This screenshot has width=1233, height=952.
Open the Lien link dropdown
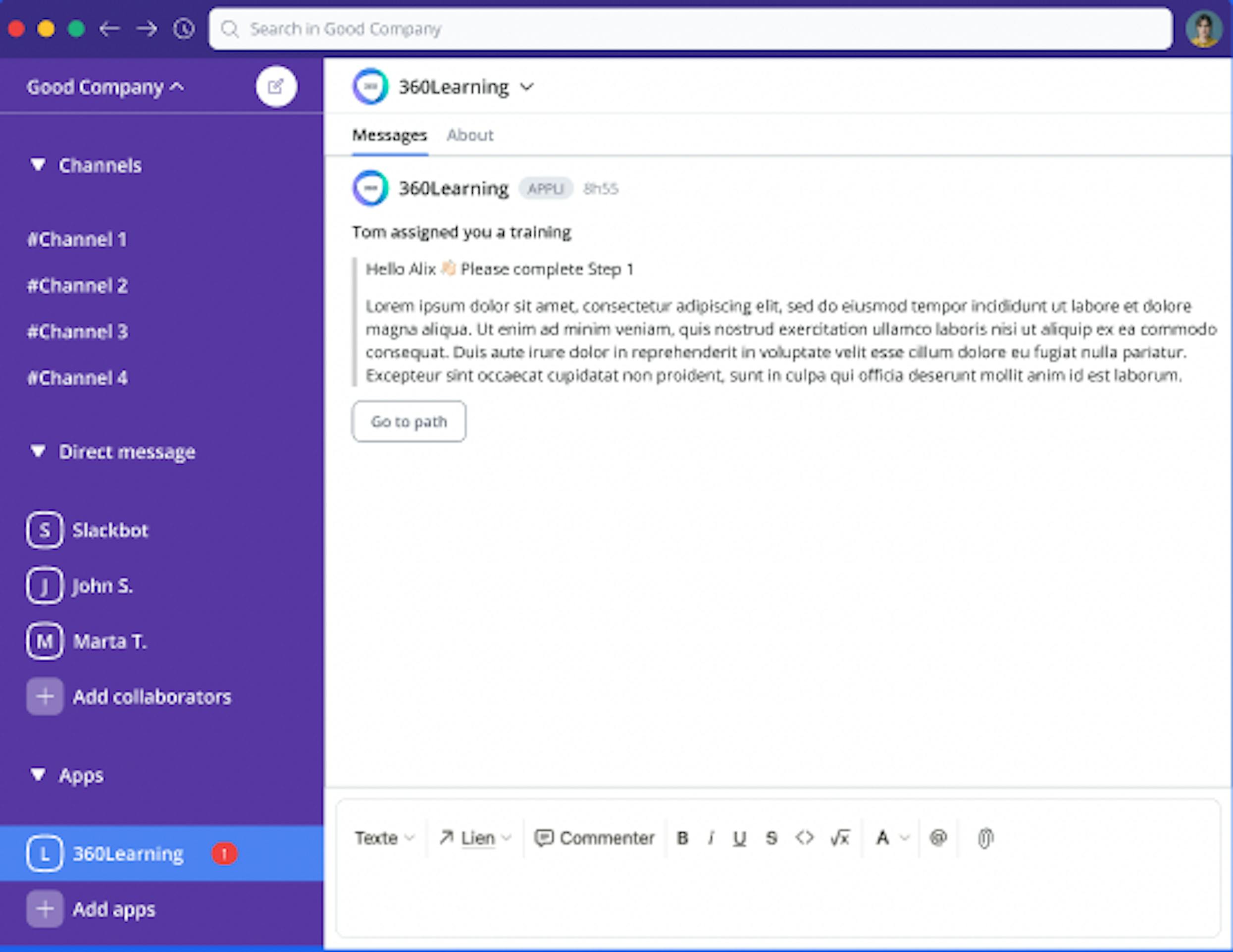point(475,838)
